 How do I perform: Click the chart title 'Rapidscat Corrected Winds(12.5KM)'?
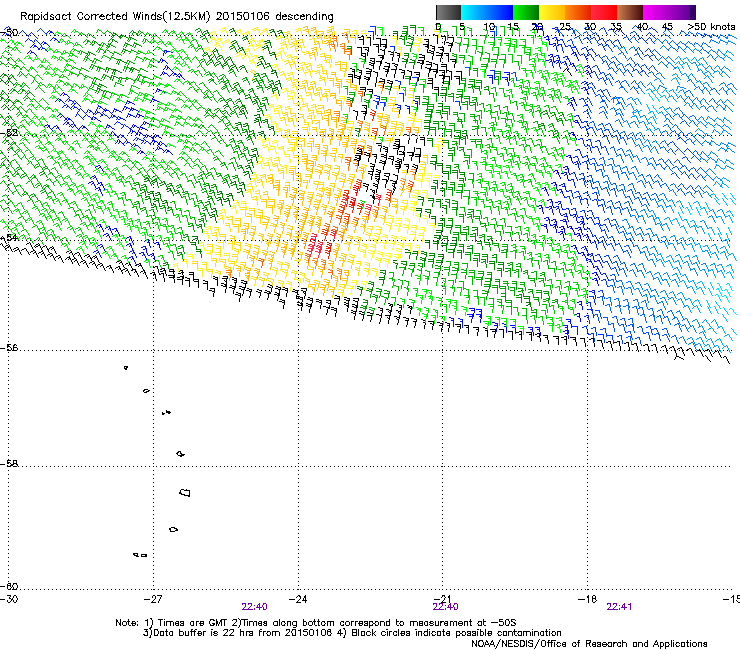point(115,16)
